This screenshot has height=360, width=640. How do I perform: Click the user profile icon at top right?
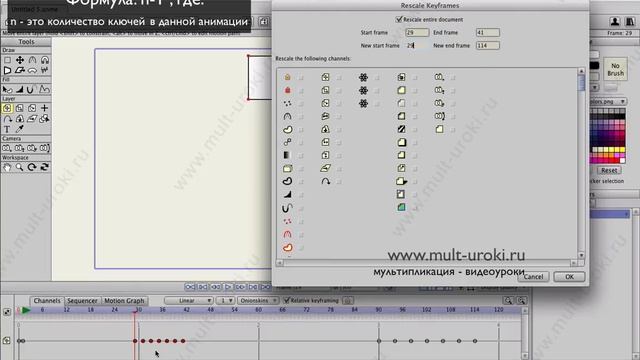click(615, 21)
